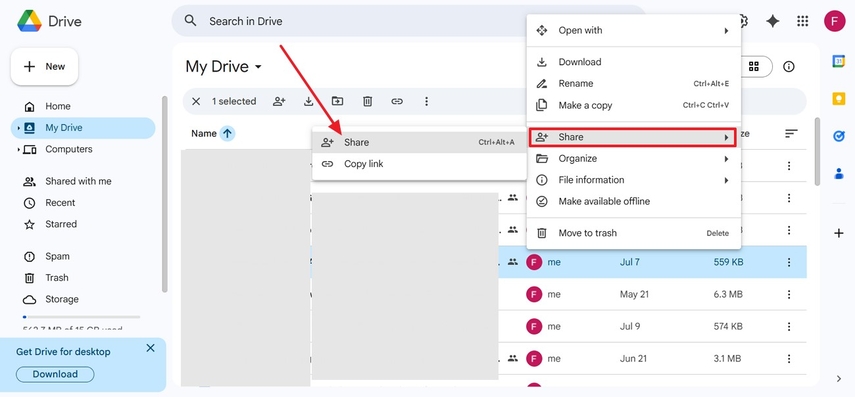Select Share in the submenu
Viewport: 855px width, 397px height.
pyautogui.click(x=419, y=142)
